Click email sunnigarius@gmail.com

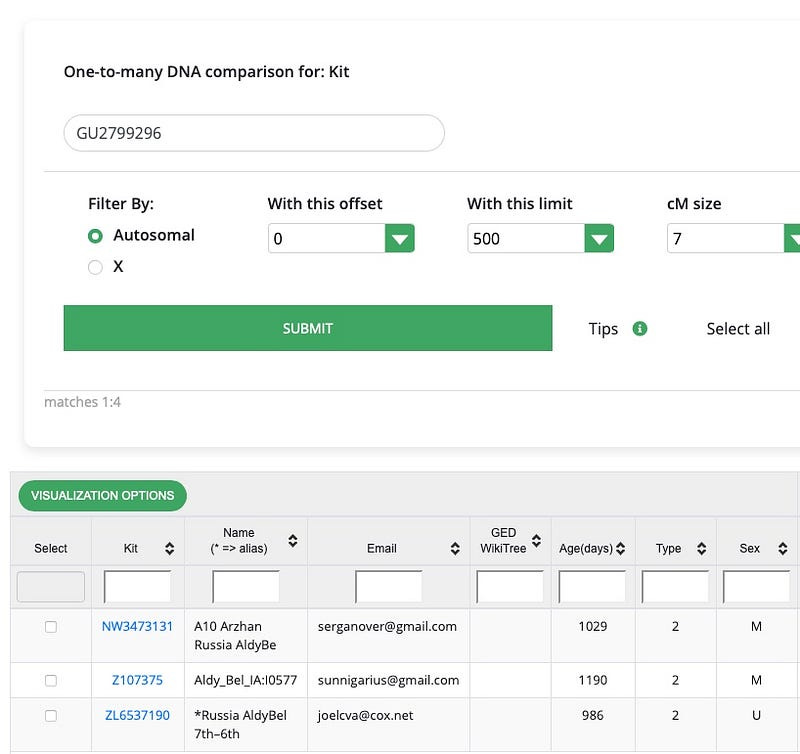(388, 680)
